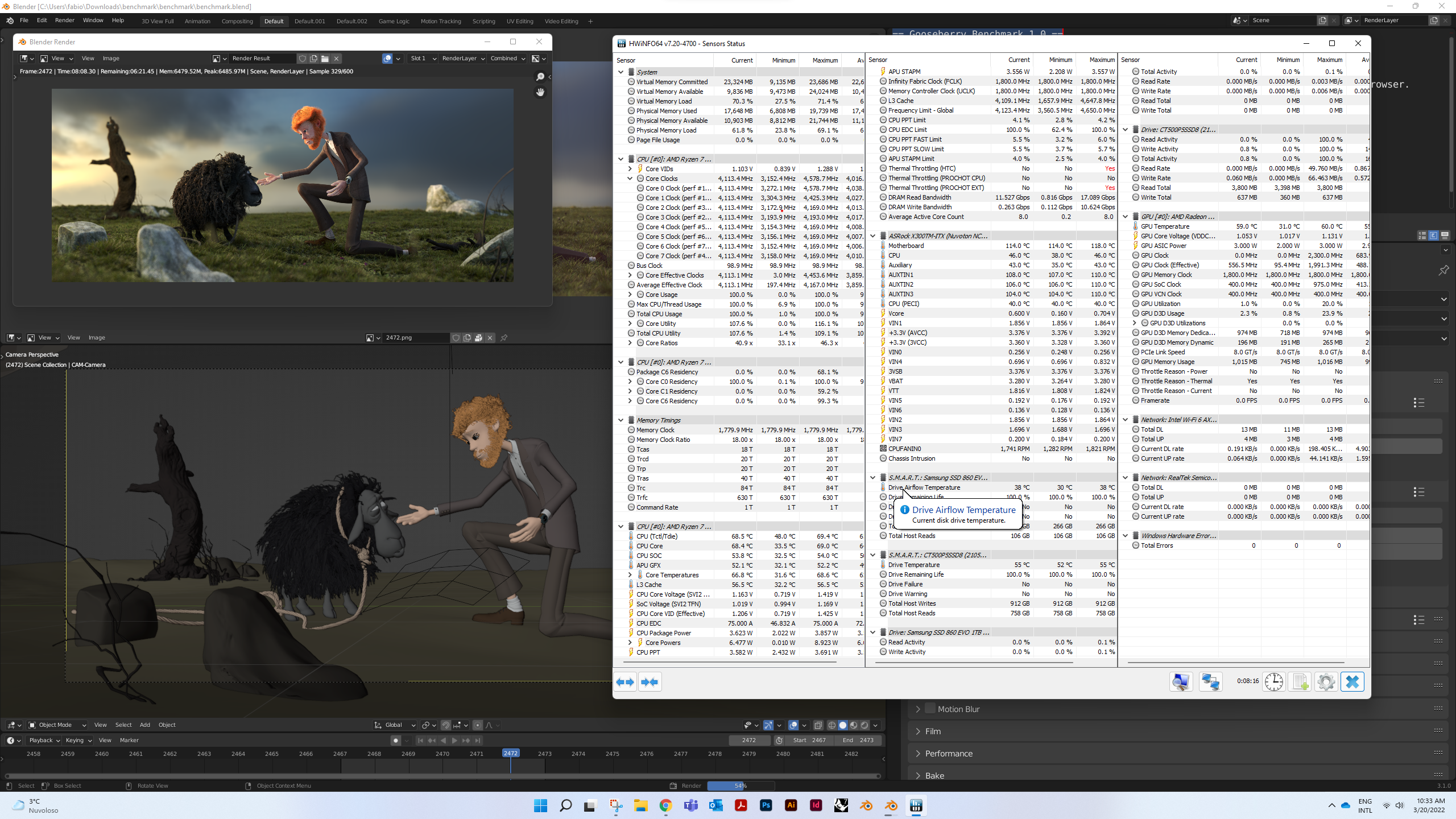Collapse the Memory Timings sensor group
The width and height of the screenshot is (1456, 819).
click(621, 420)
